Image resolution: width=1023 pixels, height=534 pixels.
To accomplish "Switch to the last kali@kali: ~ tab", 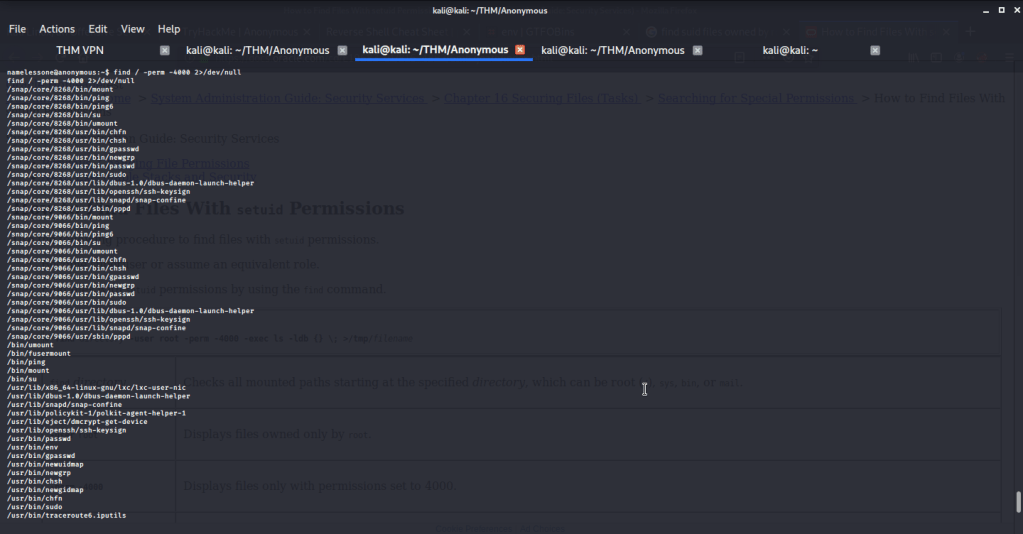I will pyautogui.click(x=790, y=50).
